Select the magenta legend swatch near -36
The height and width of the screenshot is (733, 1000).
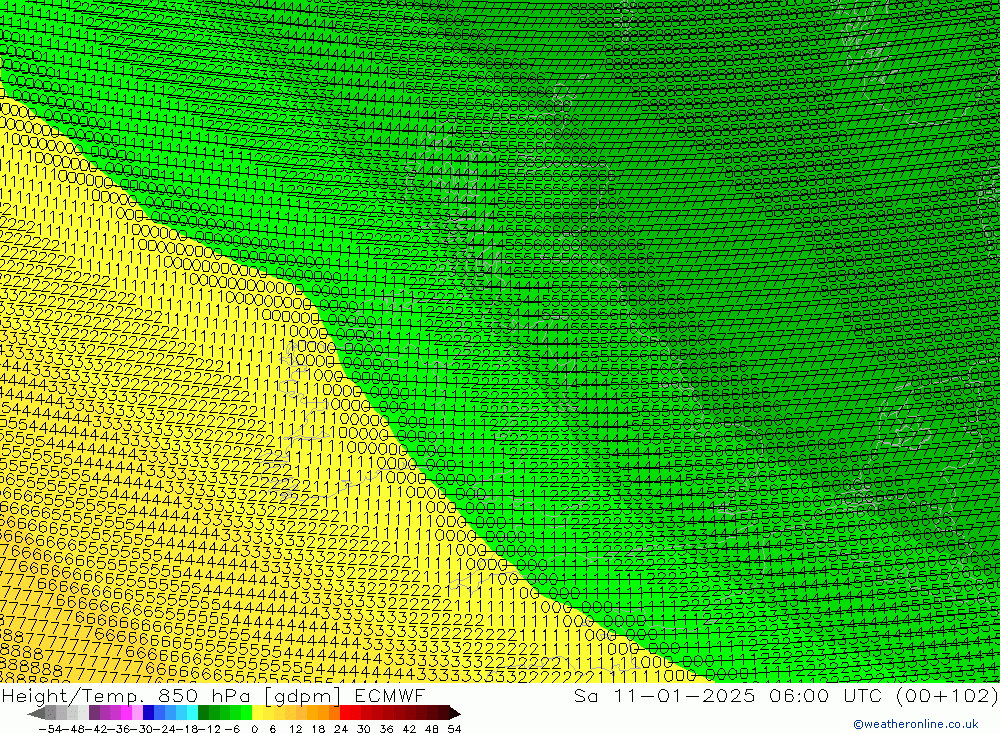tap(126, 713)
